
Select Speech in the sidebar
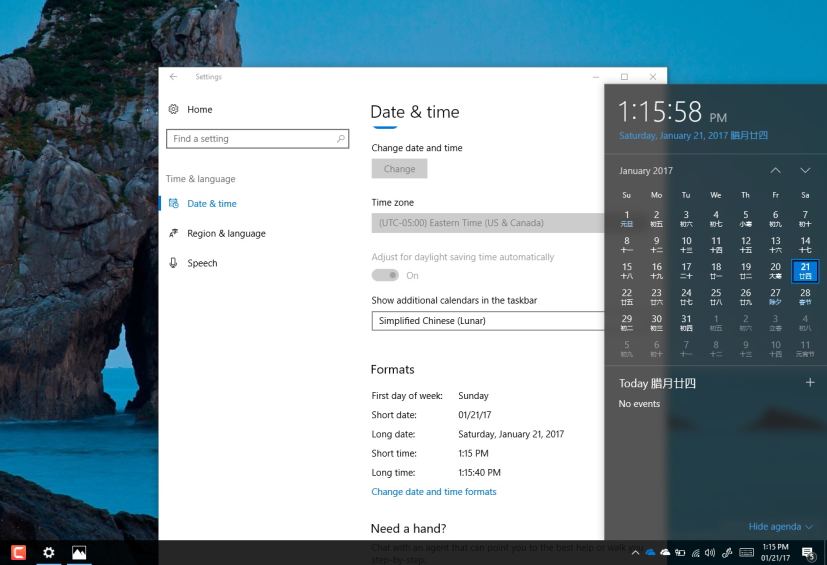coord(202,263)
